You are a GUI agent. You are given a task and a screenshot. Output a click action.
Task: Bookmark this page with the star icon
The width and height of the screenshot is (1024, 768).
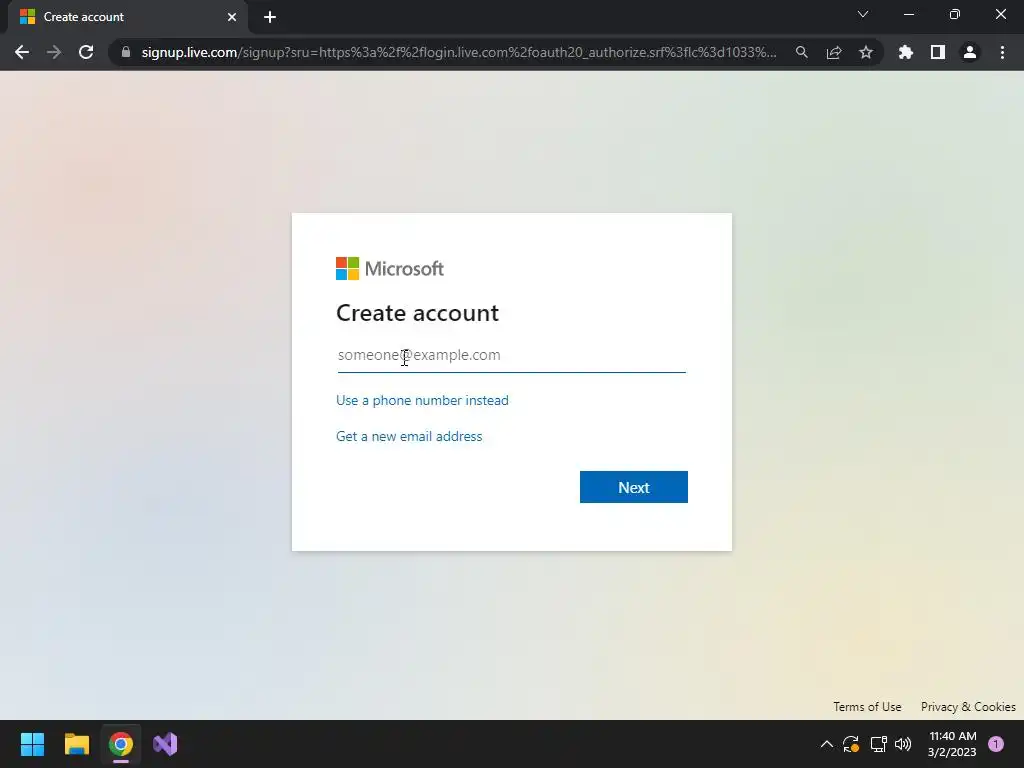coord(866,52)
